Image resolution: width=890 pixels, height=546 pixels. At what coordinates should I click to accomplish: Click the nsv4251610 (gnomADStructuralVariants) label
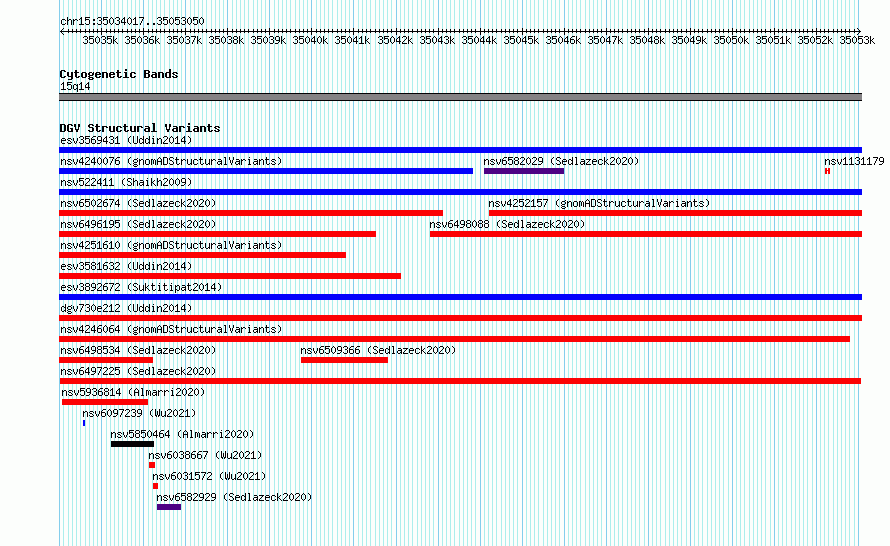[171, 245]
